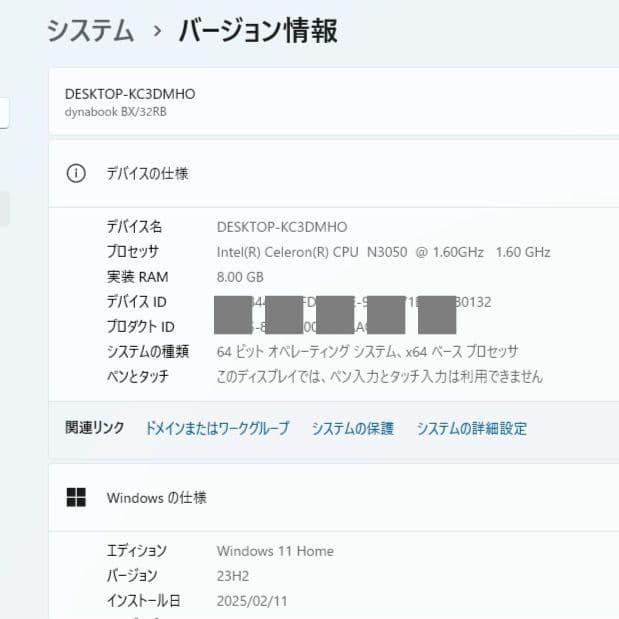Click the バージョン label under Windows の仕様
The image size is (619, 619).
click(x=132, y=576)
